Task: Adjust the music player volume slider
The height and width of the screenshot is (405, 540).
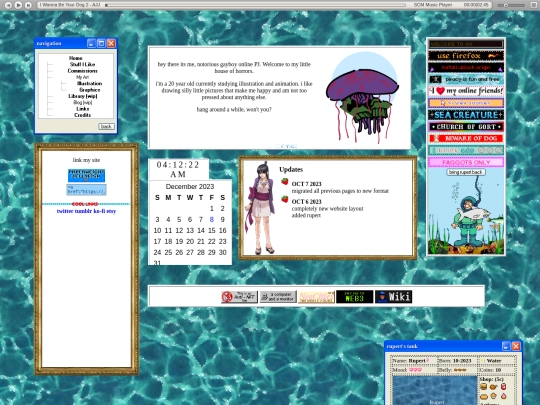Action: (x=511, y=5)
